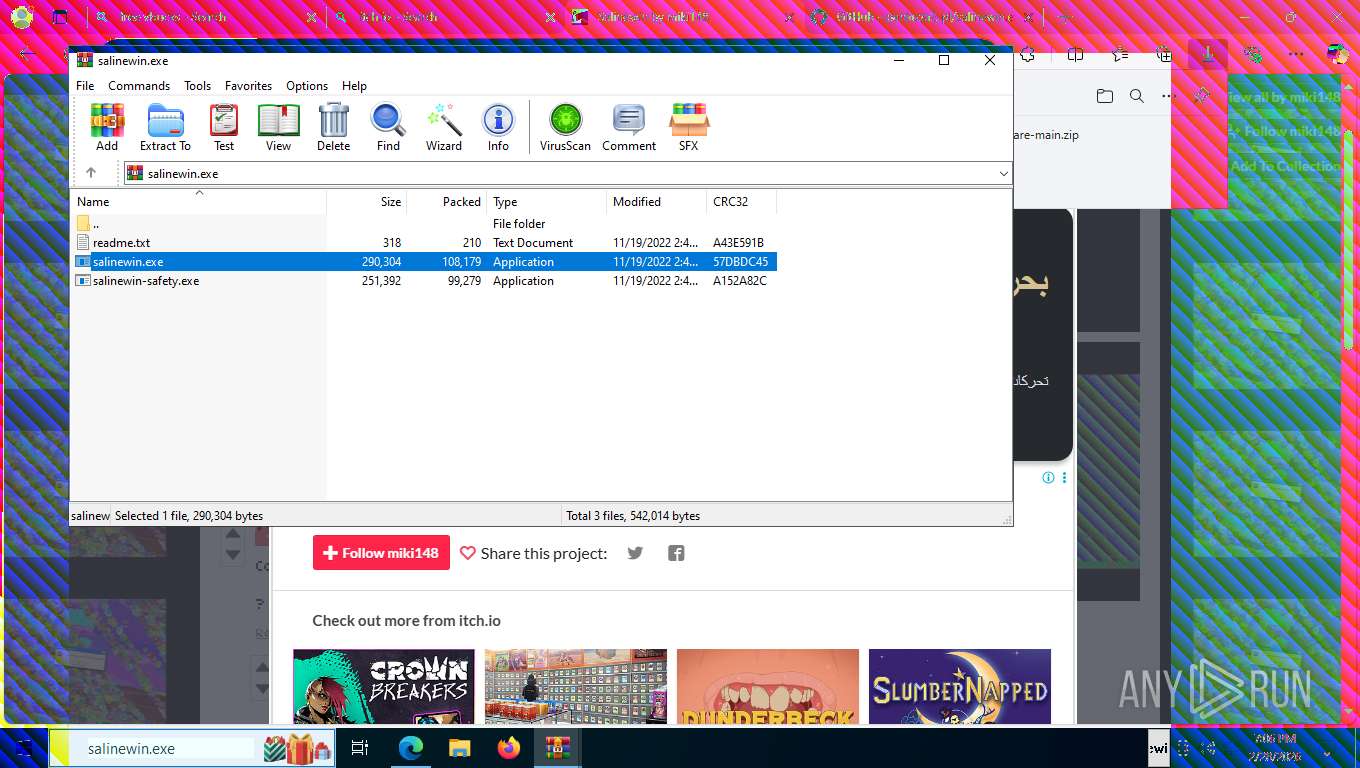Click the Extract To toolbar icon
Screen dimensions: 1360x768
click(x=165, y=127)
